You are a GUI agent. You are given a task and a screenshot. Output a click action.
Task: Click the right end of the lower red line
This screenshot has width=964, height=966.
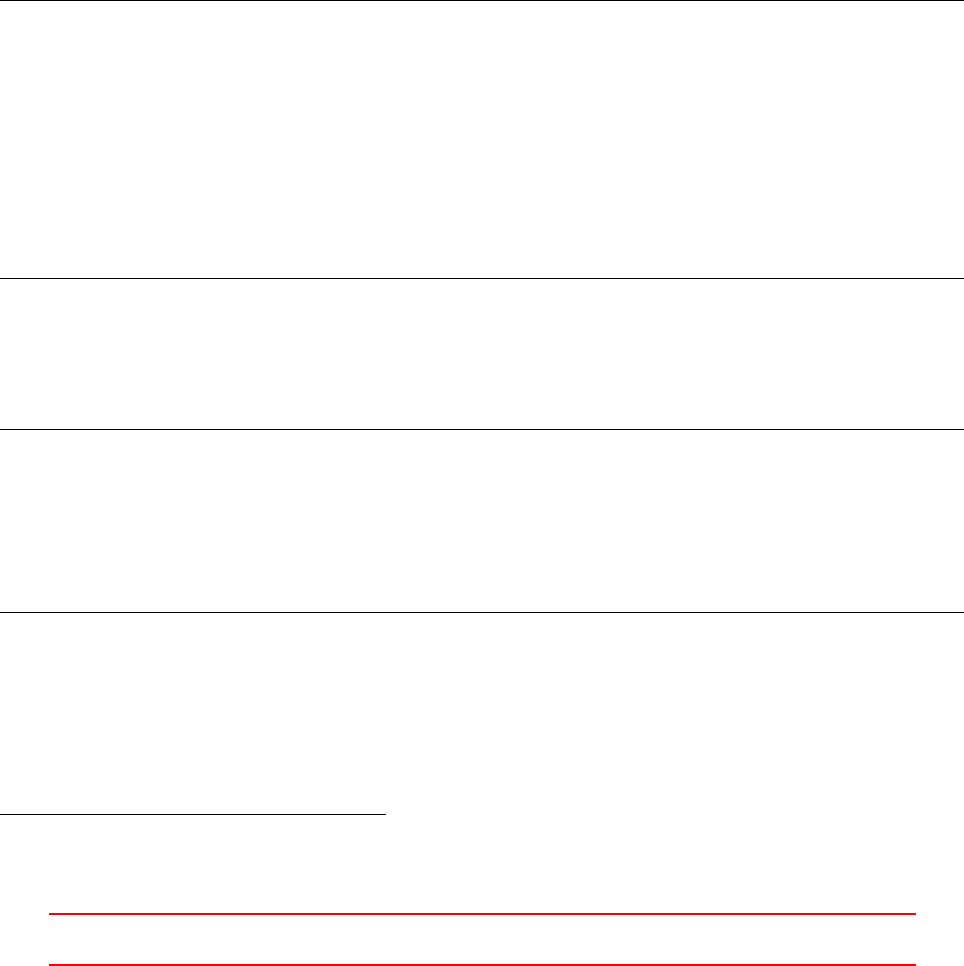pyautogui.click(x=915, y=965)
